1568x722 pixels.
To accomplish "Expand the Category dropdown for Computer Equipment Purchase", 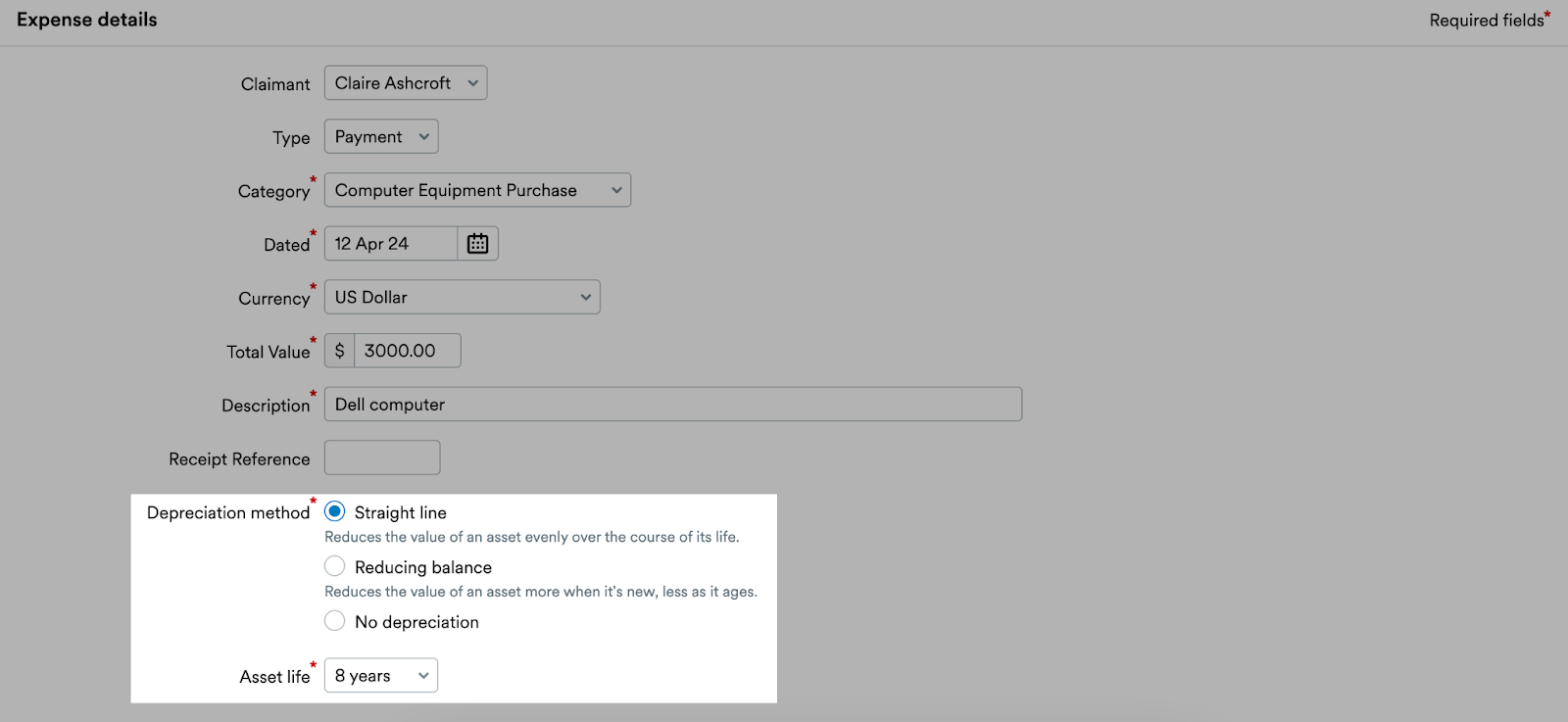I will click(477, 190).
